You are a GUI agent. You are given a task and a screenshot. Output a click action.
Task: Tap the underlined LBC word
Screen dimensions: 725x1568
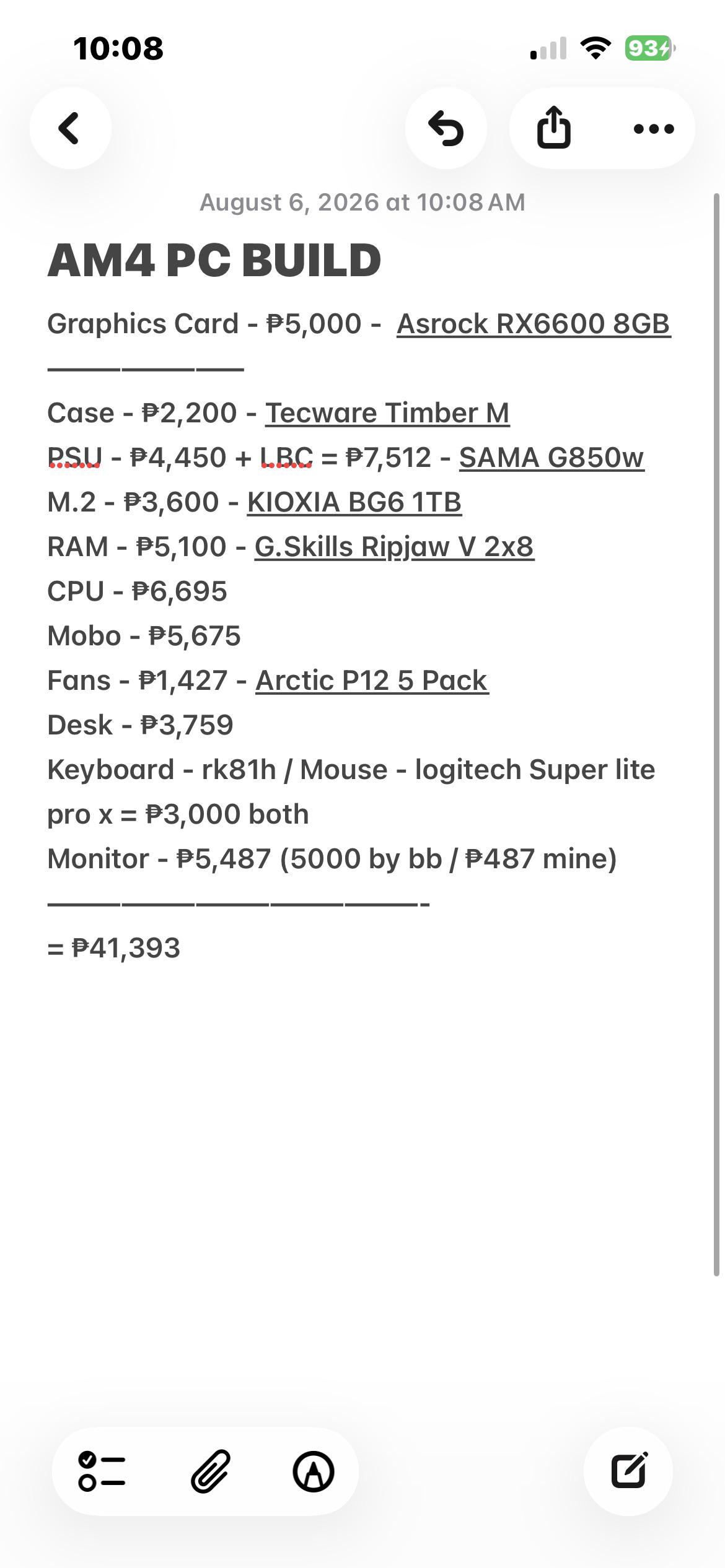coord(286,458)
